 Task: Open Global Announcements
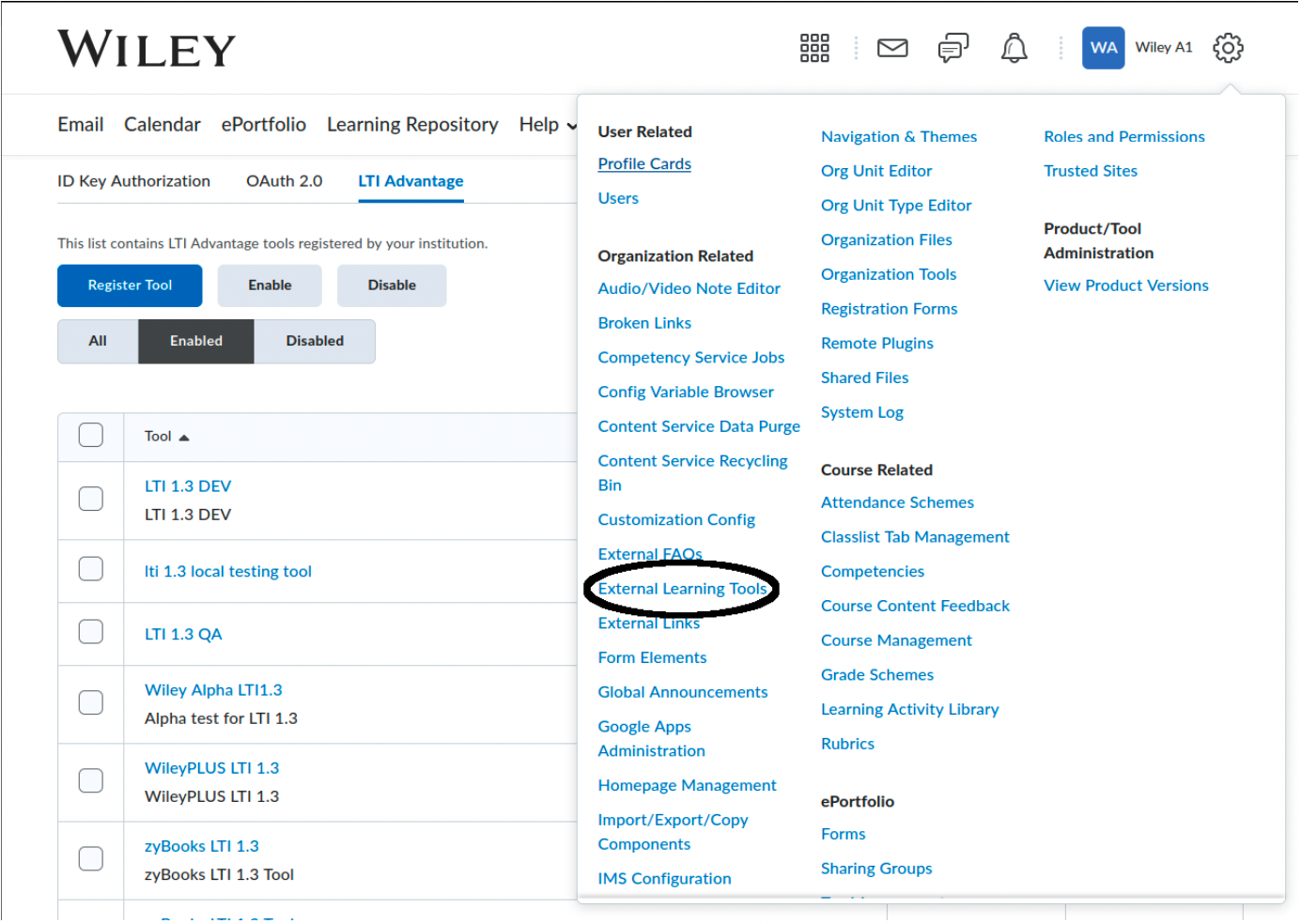pyautogui.click(x=683, y=693)
